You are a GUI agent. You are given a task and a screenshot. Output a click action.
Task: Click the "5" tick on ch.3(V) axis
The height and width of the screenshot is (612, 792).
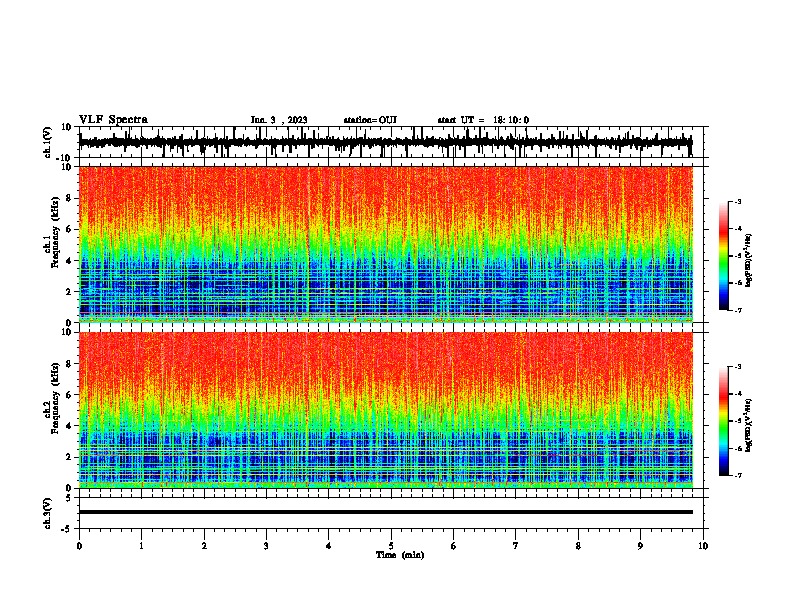[69, 498]
